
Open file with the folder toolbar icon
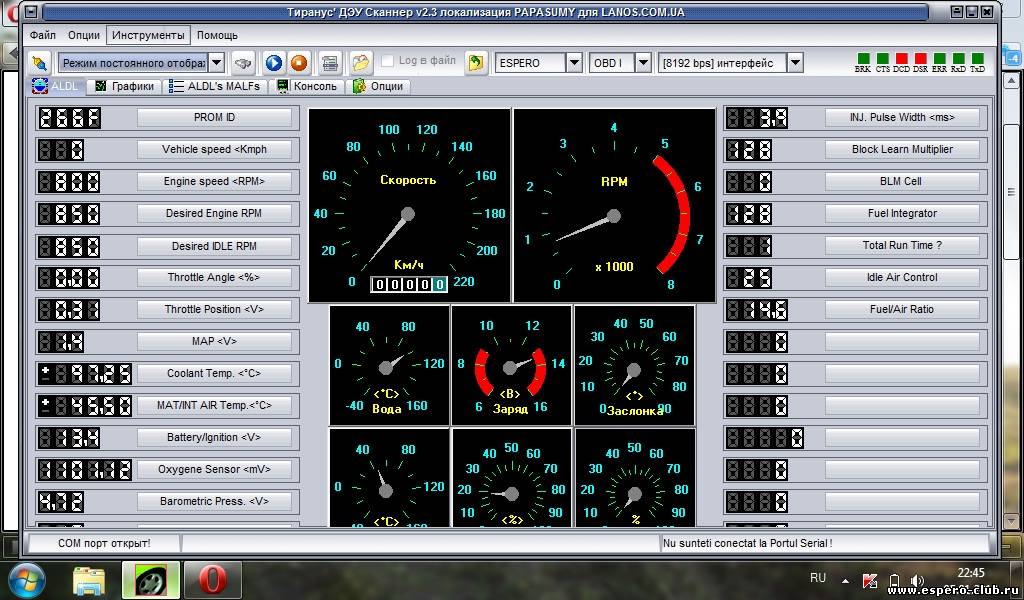click(360, 63)
